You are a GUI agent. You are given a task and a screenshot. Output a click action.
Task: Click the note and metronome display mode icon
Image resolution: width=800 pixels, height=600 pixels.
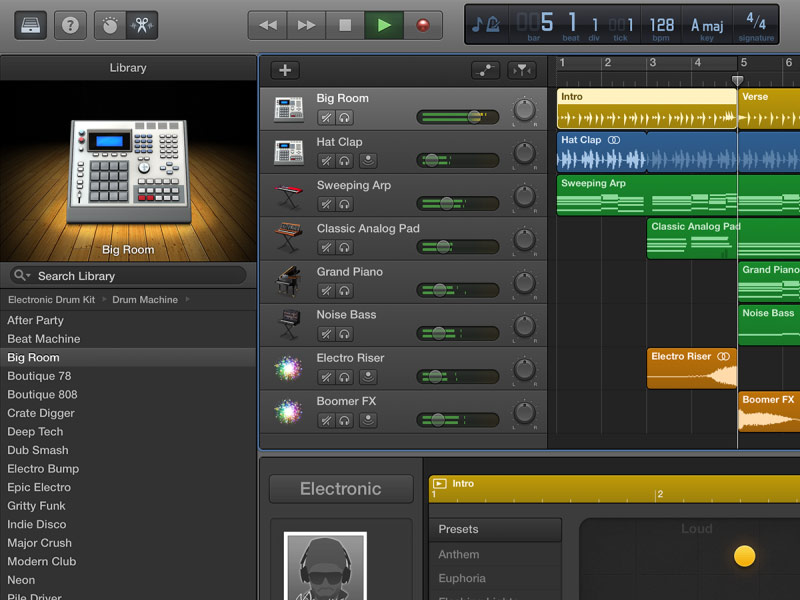click(x=486, y=24)
